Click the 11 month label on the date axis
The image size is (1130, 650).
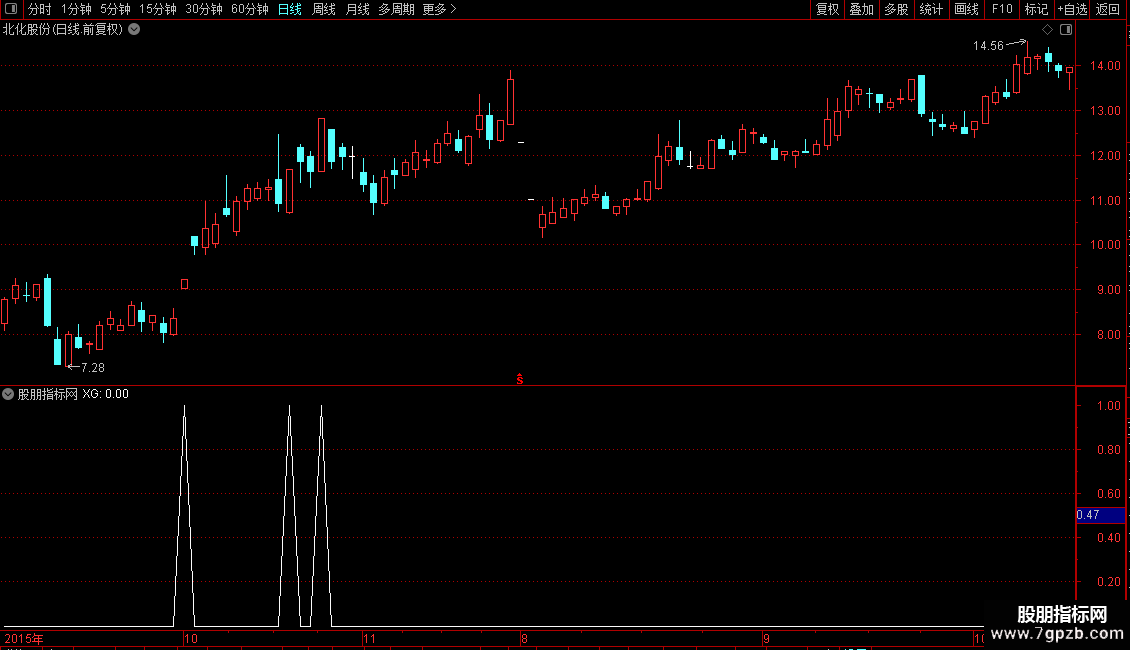[369, 638]
